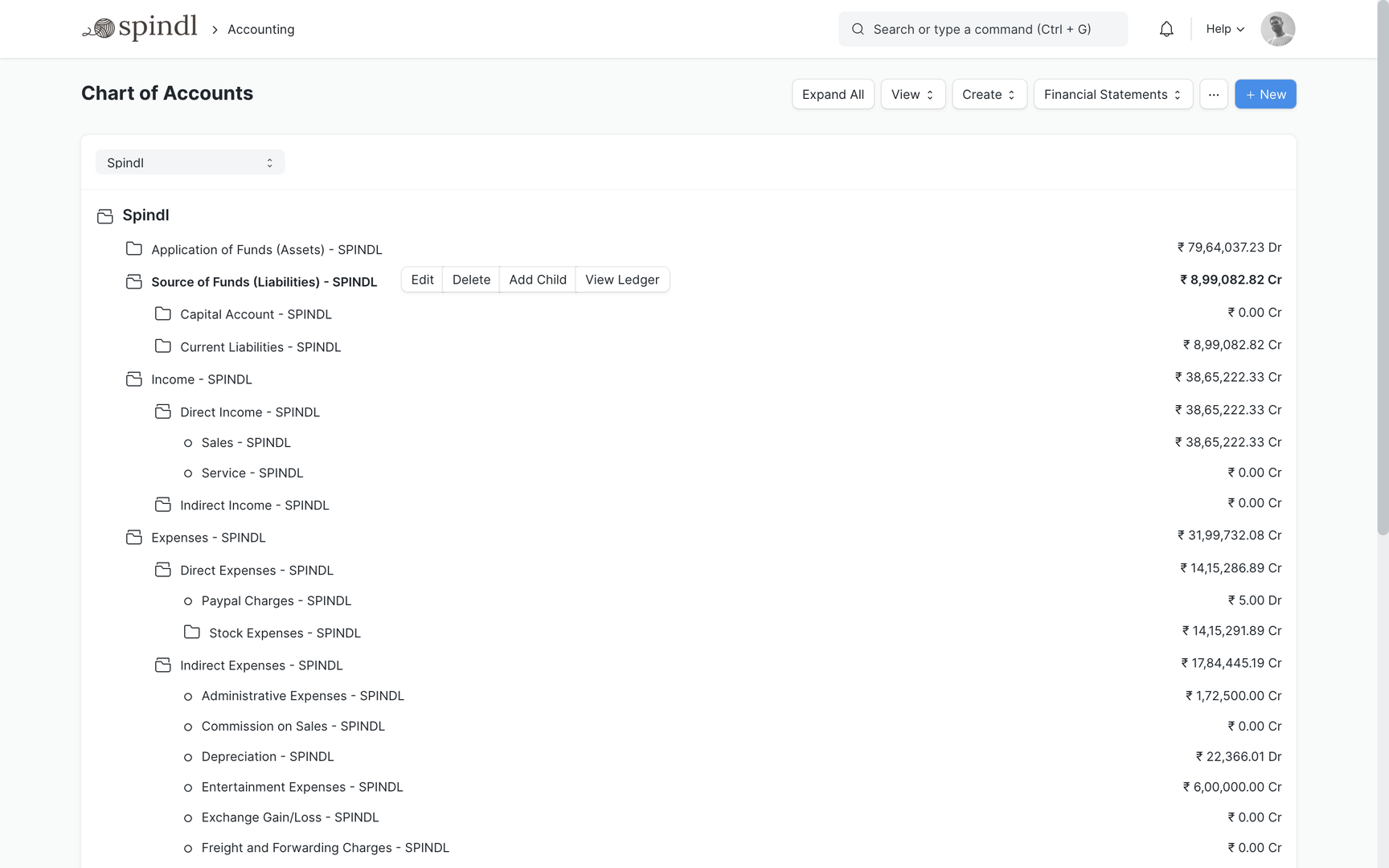This screenshot has height=868, width=1389.
Task: Click Expand All button
Action: [x=833, y=94]
